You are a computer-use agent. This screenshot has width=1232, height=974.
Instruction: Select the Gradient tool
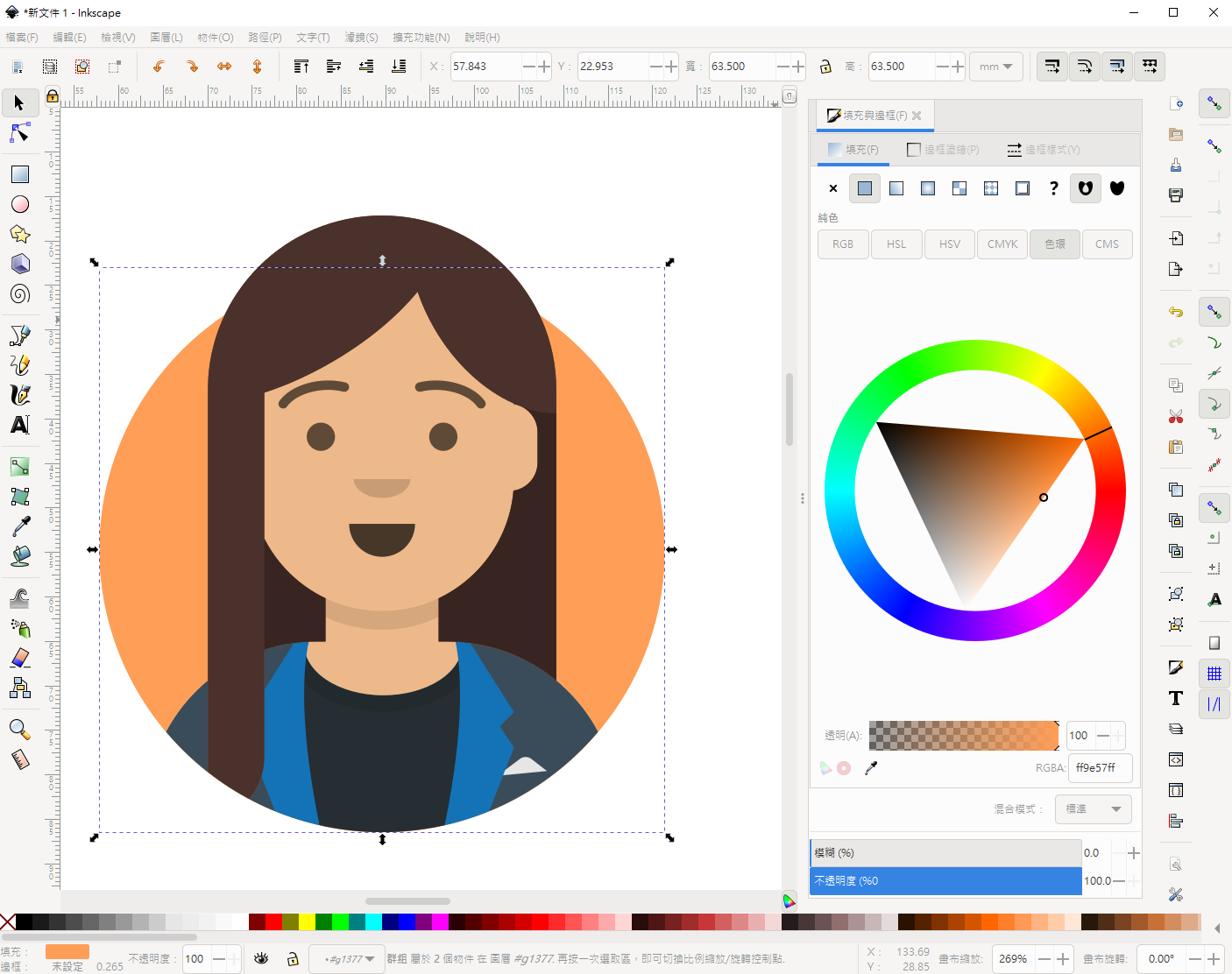[19, 467]
